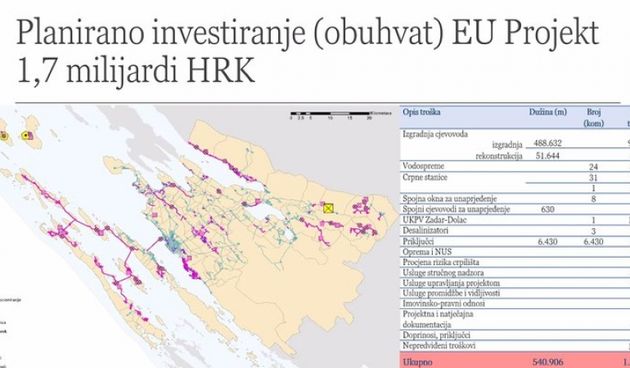Select the 'Vodospreme' row label
Viewport: 630px width, 368px height.
point(423,166)
